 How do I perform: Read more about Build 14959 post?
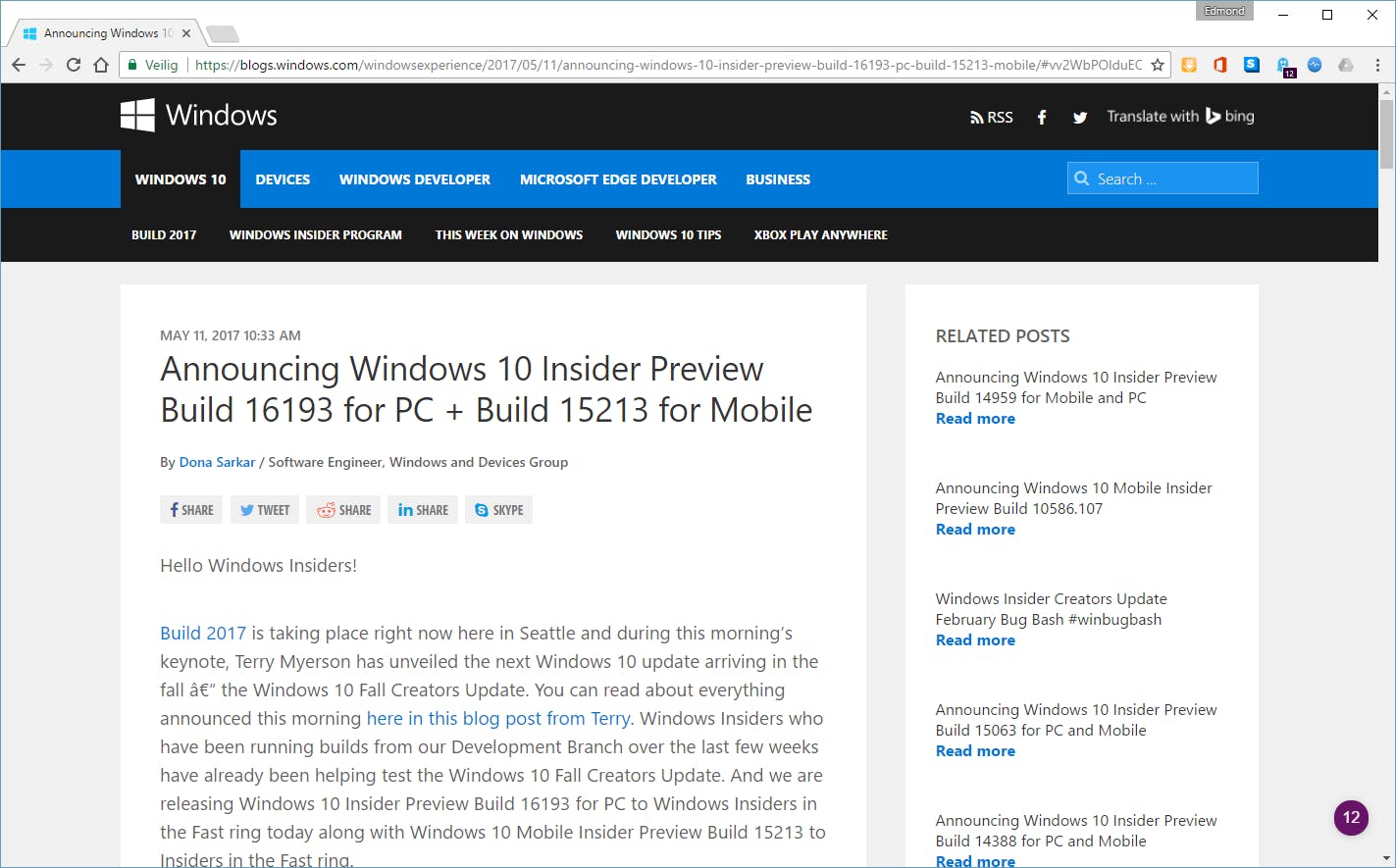point(975,419)
